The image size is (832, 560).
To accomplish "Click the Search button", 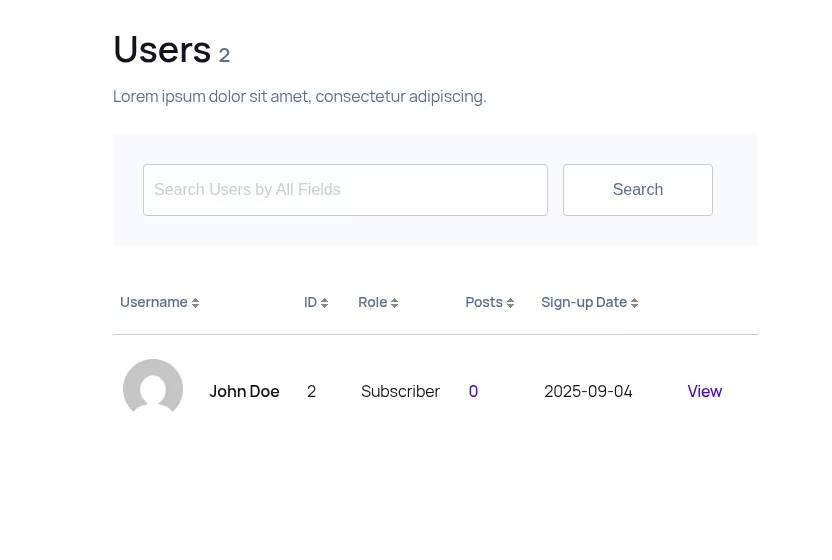I will click(x=638, y=190).
